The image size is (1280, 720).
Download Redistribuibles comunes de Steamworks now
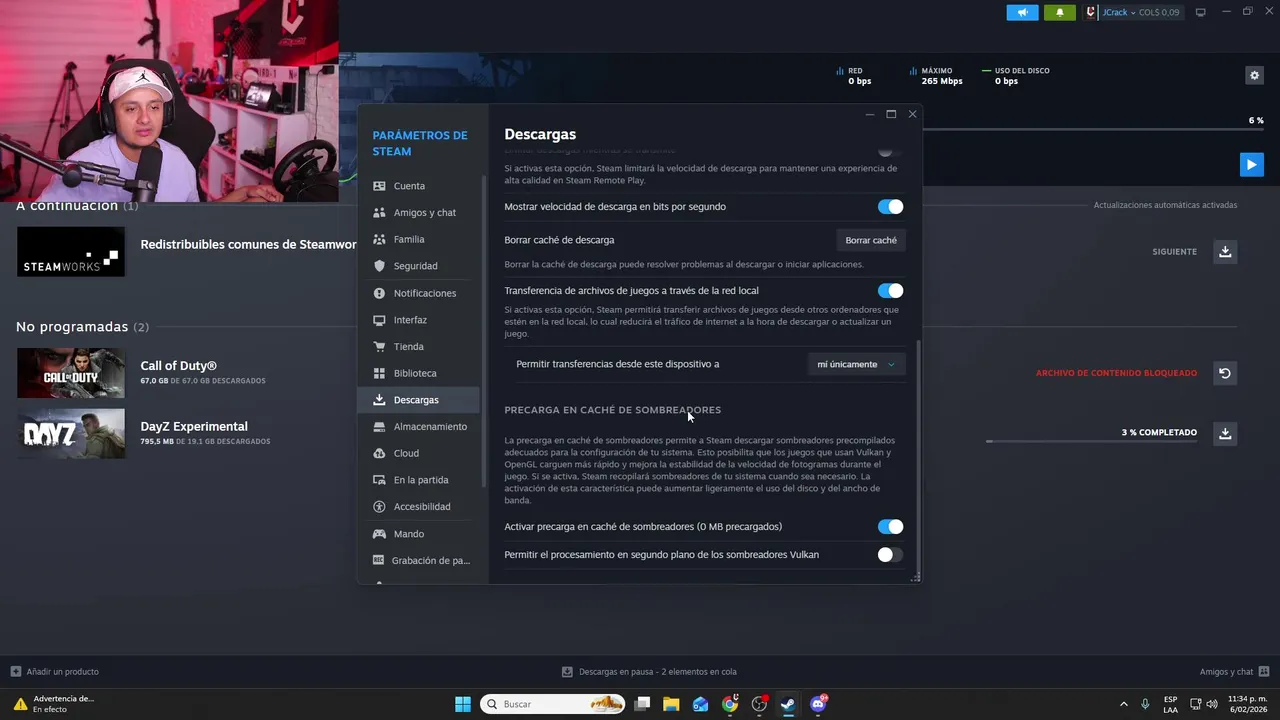coord(1225,251)
